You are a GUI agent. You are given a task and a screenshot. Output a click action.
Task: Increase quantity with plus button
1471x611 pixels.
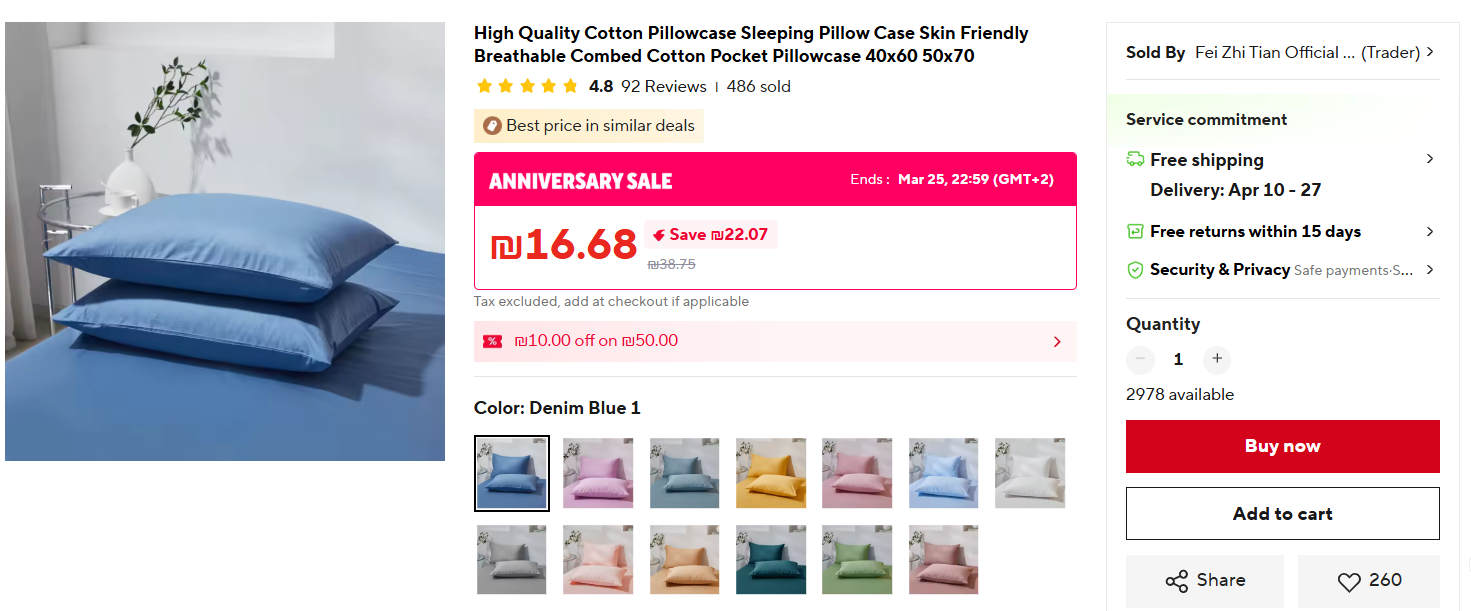[x=1216, y=359]
